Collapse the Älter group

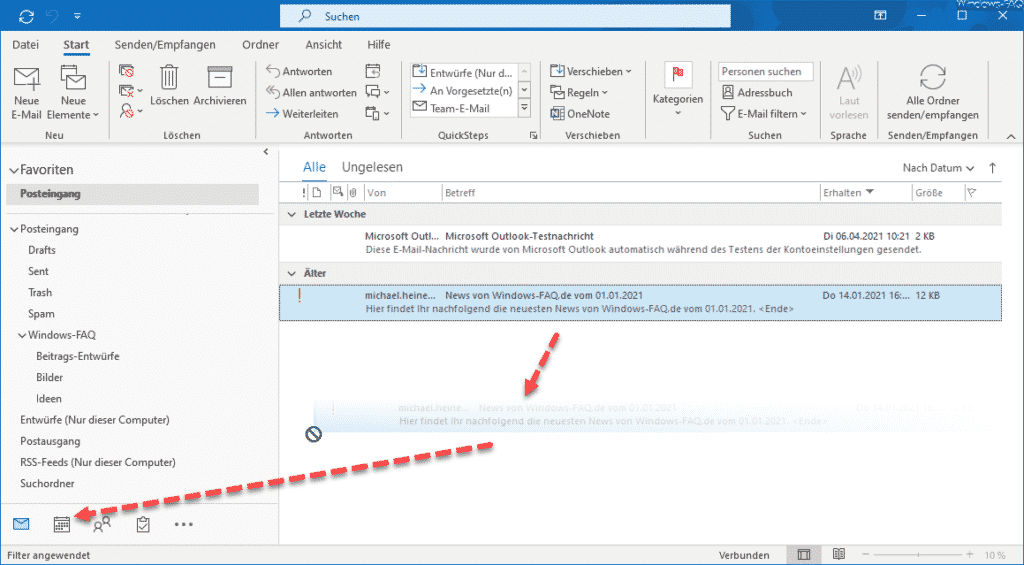click(291, 273)
